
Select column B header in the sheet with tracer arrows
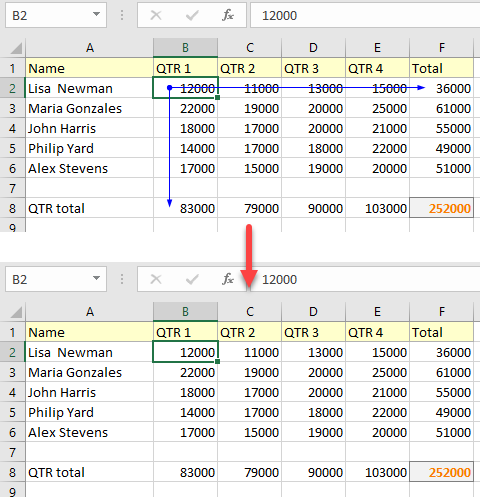point(185,48)
